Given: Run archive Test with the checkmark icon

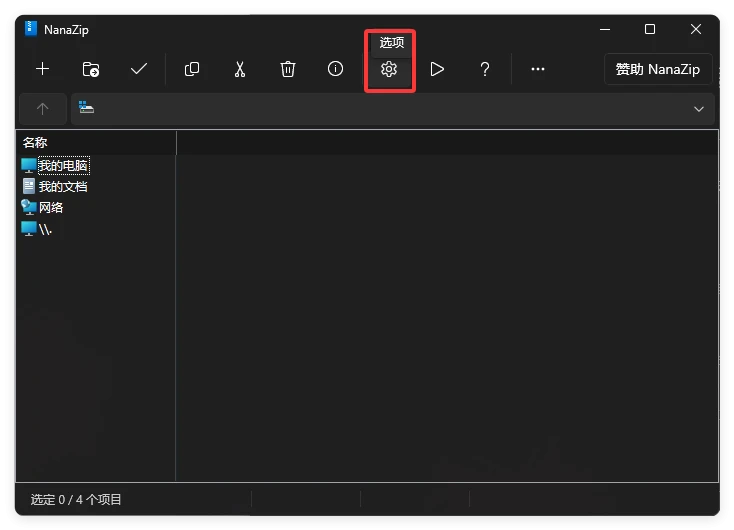Looking at the screenshot, I should tap(139, 69).
